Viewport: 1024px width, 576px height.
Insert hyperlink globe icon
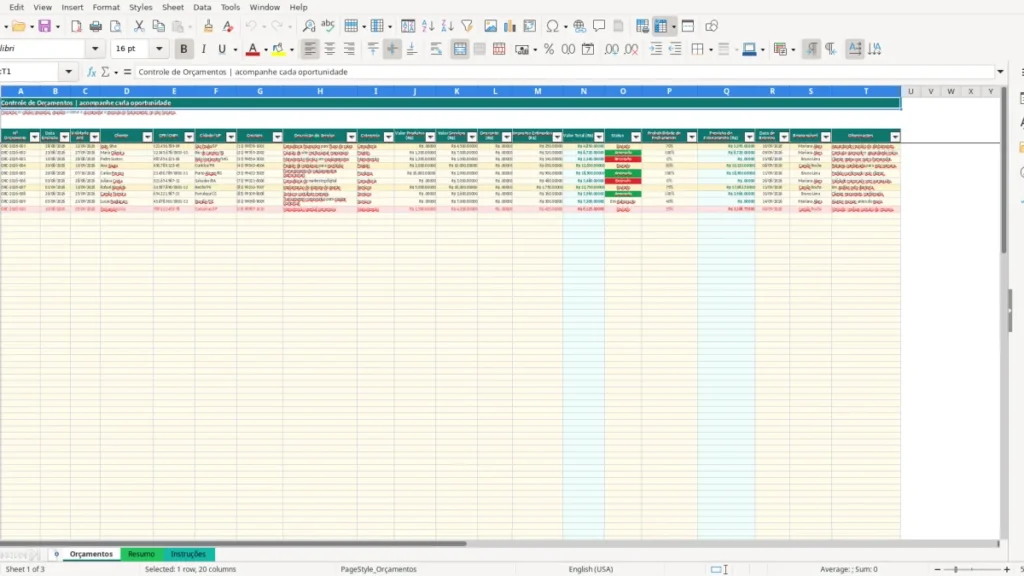[579, 26]
